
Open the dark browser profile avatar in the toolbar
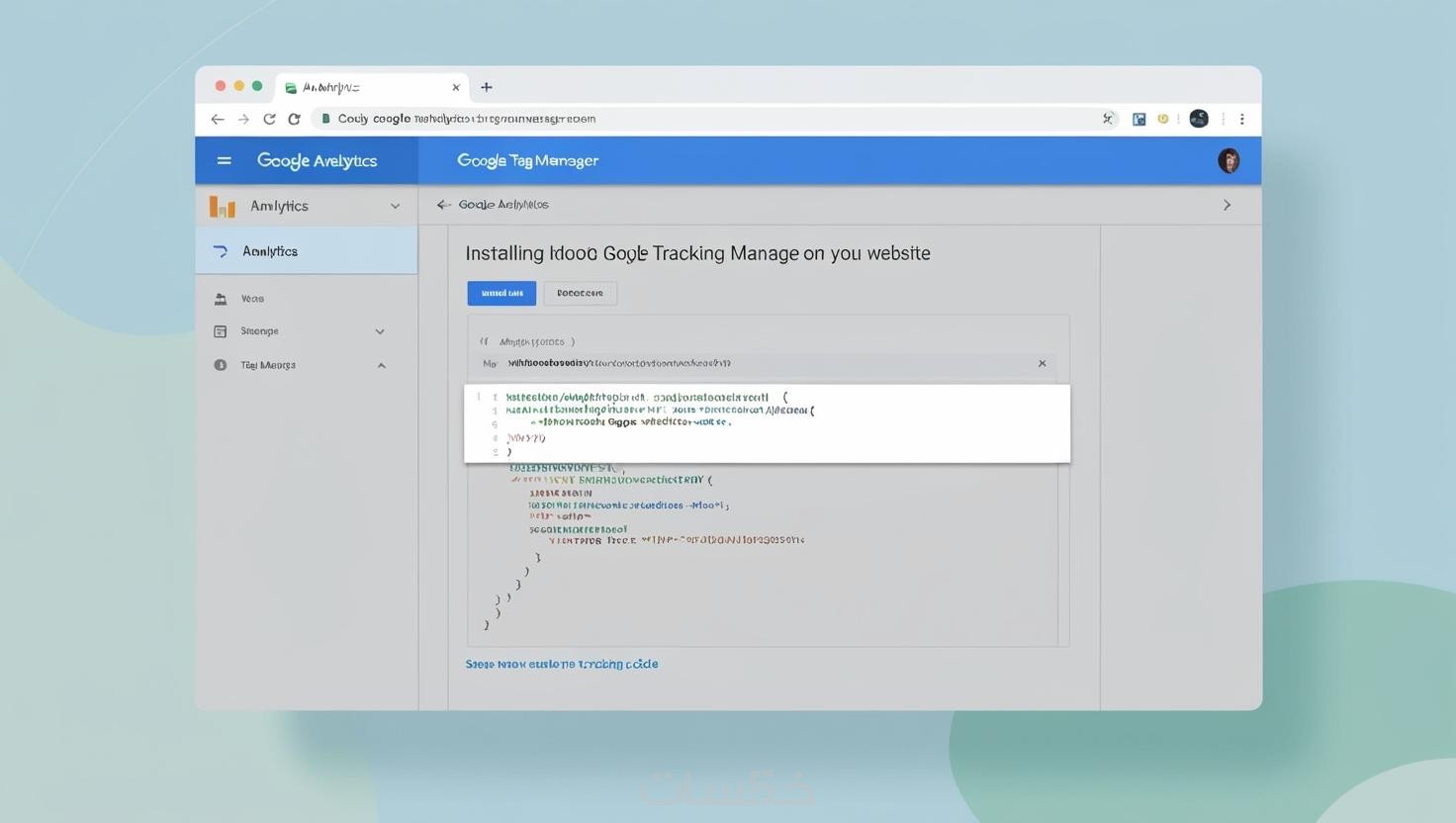1199,119
